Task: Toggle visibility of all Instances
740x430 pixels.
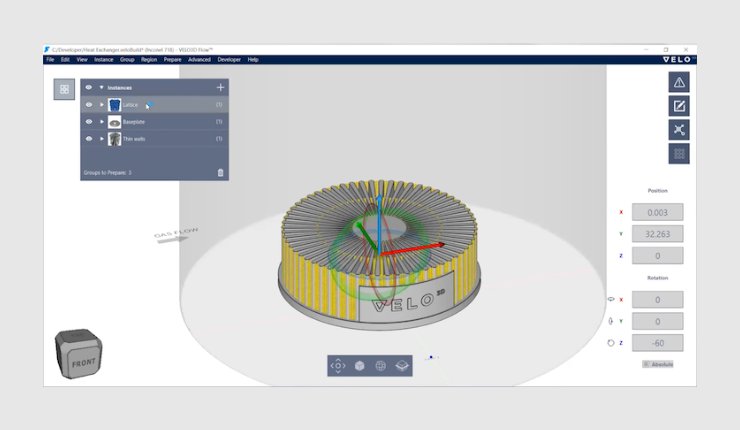Action: click(x=89, y=87)
